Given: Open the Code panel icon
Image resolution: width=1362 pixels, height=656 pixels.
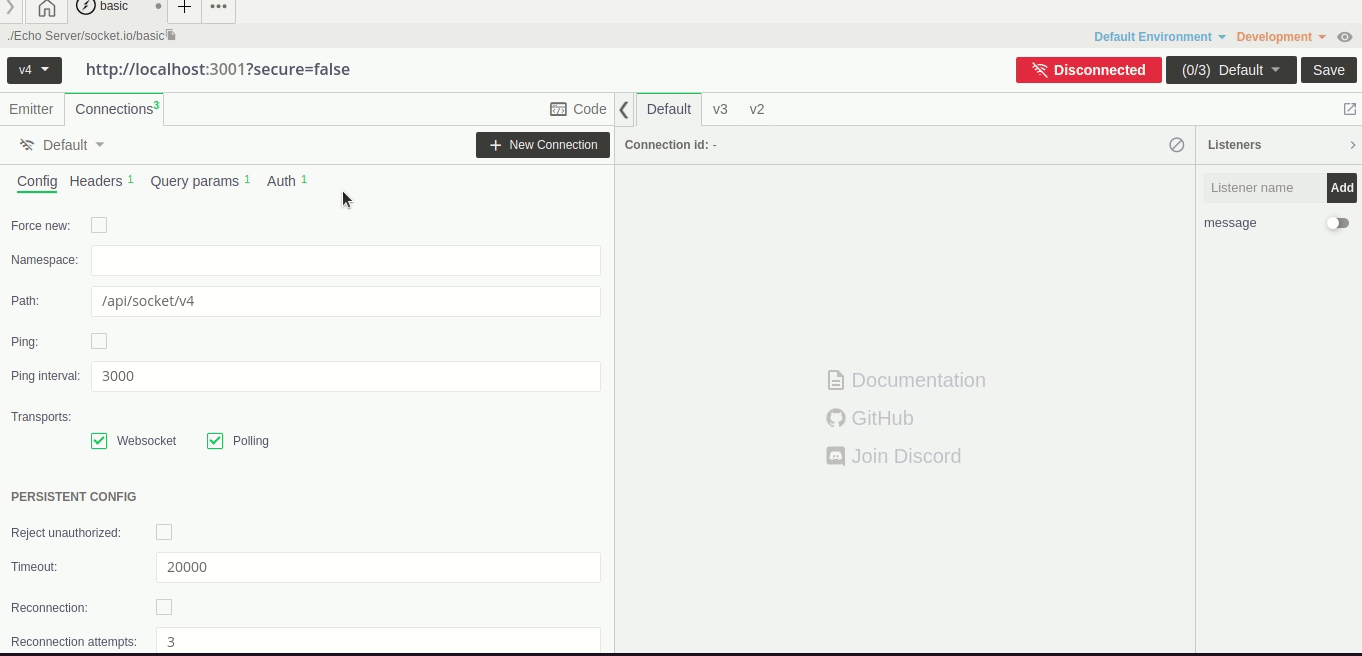Looking at the screenshot, I should click(559, 109).
